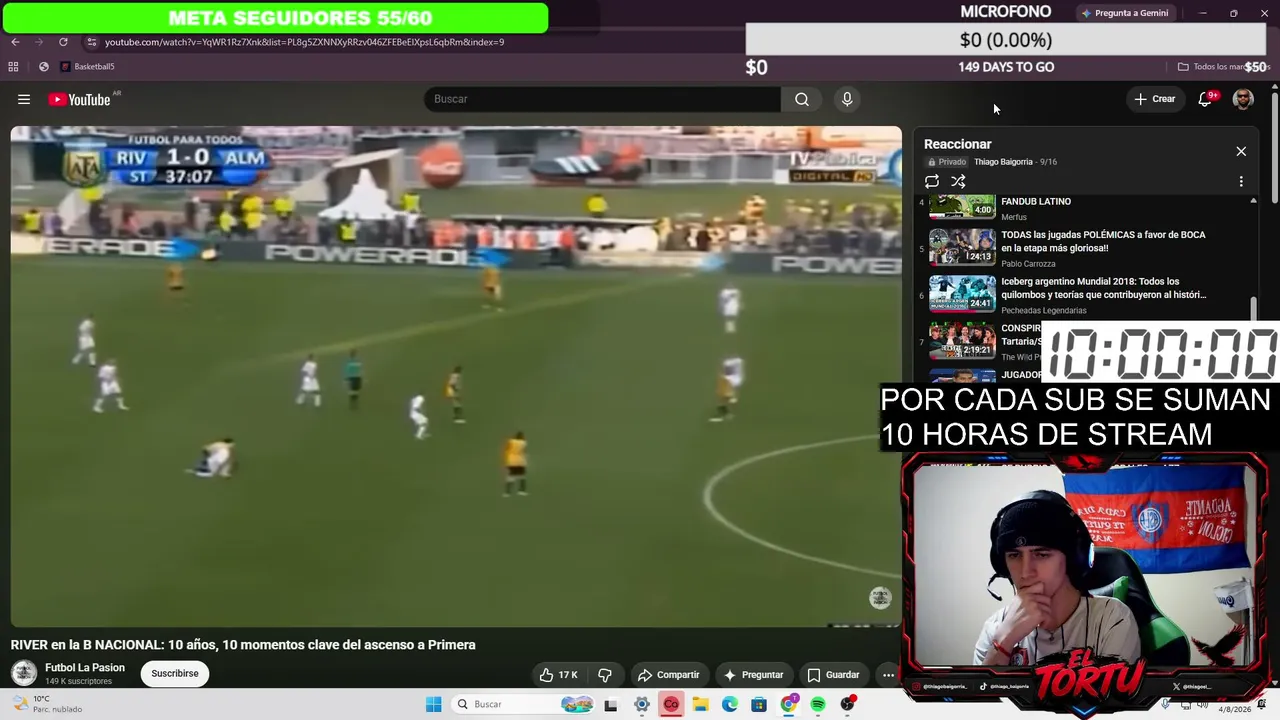
Task: Open thumbnail of Boca jugadas polémicas video
Action: pyautogui.click(x=962, y=246)
